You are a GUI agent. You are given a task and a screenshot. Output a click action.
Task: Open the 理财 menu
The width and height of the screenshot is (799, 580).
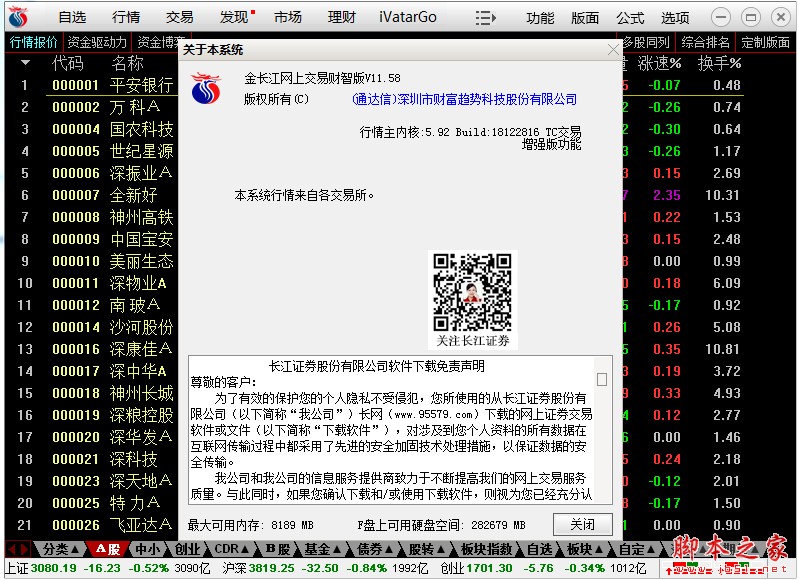pos(341,17)
